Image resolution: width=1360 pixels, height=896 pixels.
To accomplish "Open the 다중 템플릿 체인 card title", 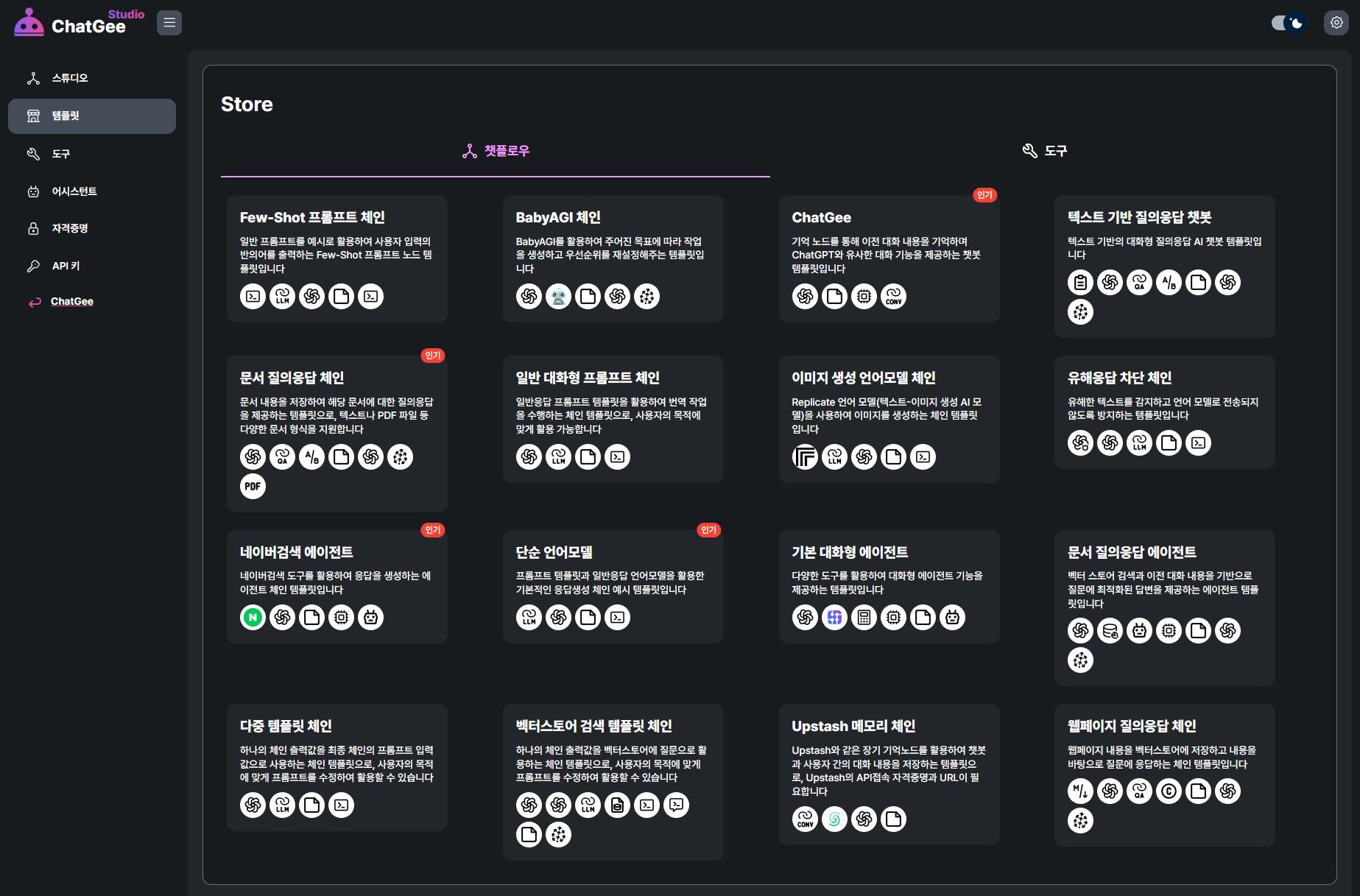I will [286, 726].
